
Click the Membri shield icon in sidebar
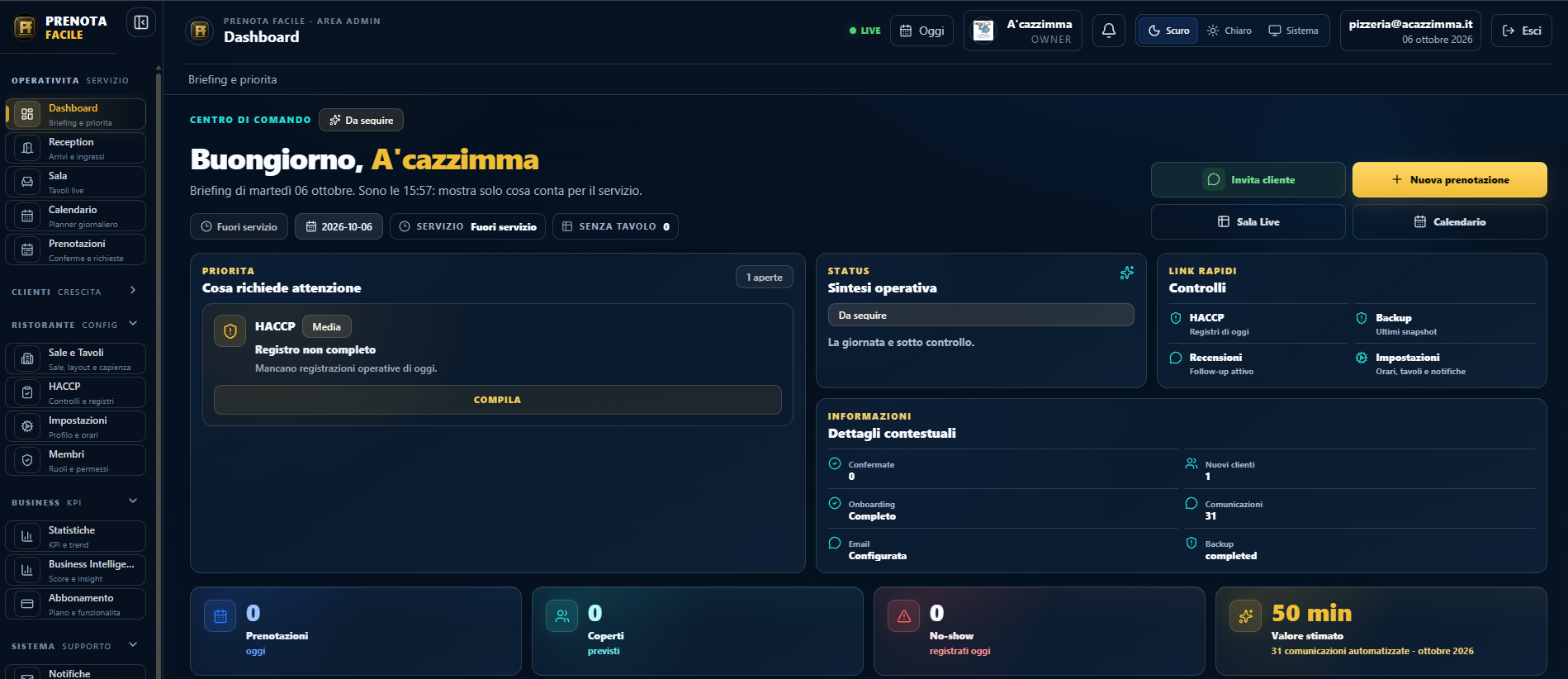pyautogui.click(x=27, y=460)
